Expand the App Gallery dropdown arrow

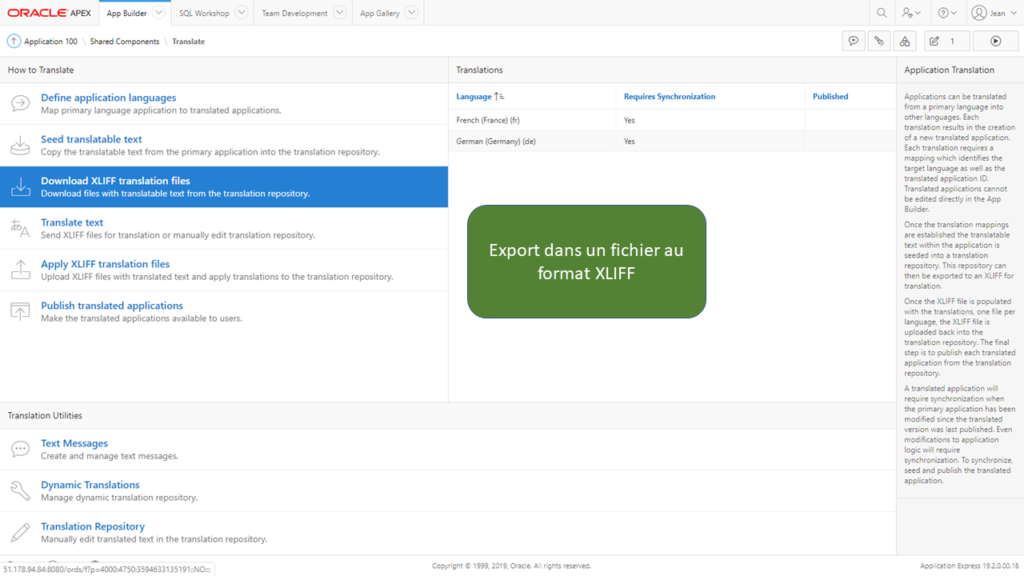411,12
